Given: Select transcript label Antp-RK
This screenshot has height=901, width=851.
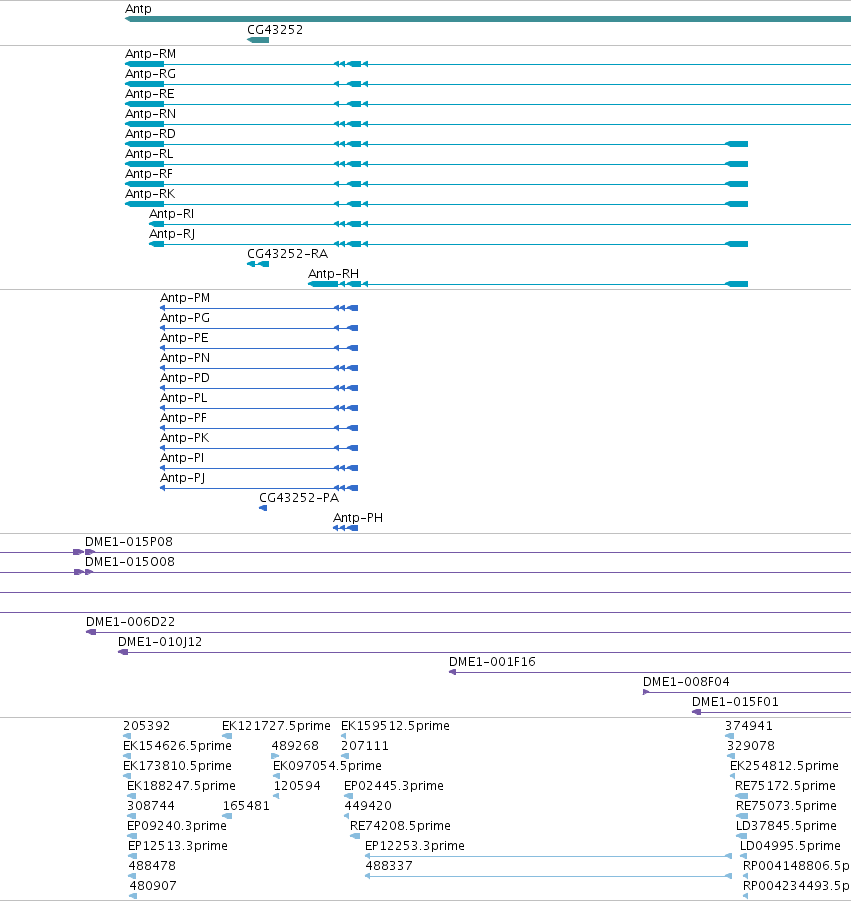Looking at the screenshot, I should click(150, 194).
